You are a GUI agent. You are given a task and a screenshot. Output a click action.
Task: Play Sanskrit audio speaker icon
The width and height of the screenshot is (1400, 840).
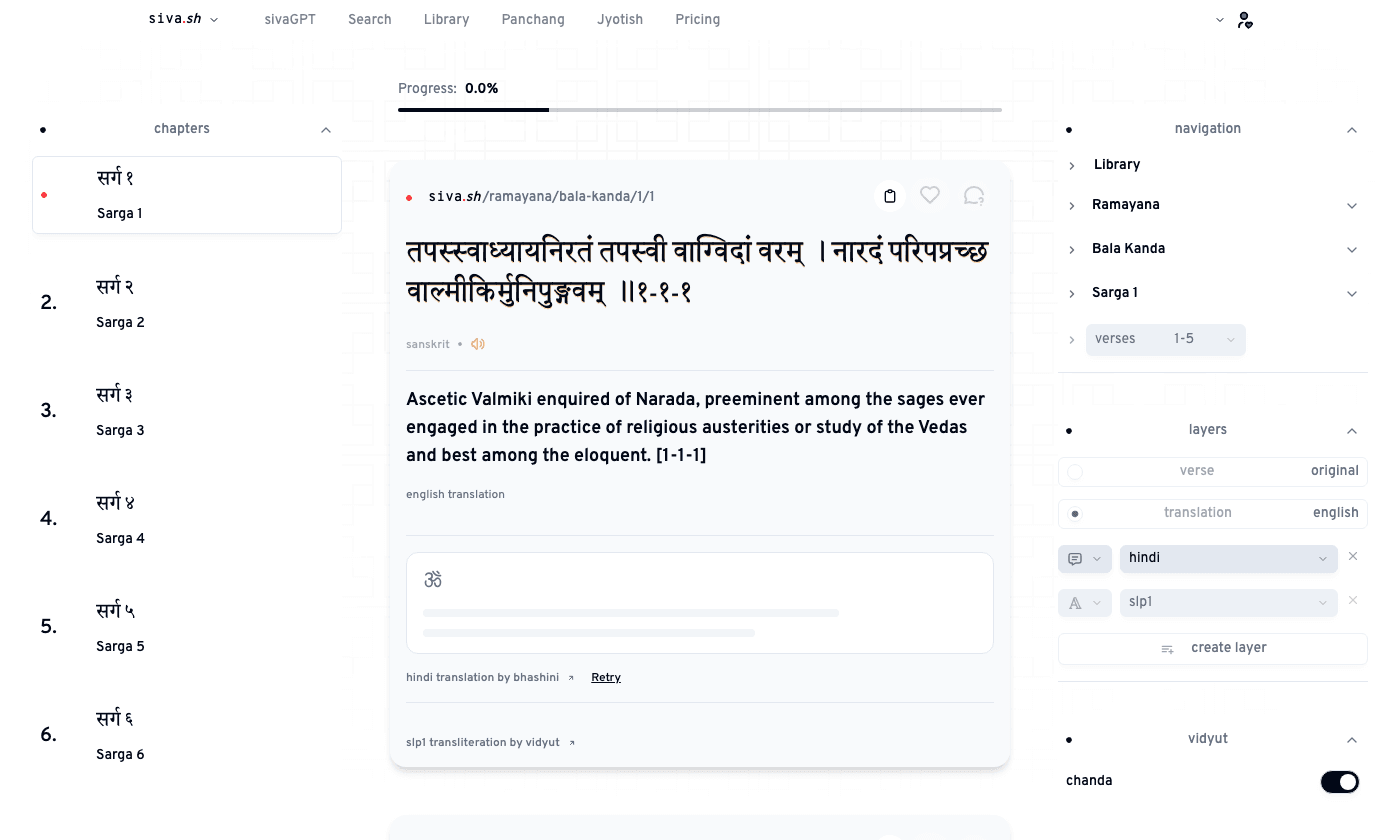478,344
